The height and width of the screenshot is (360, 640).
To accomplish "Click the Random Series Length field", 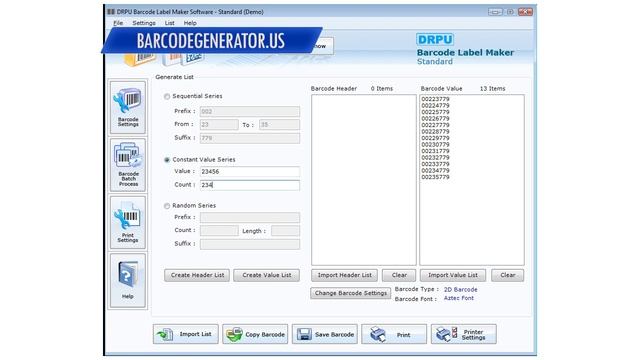I will 285,231.
